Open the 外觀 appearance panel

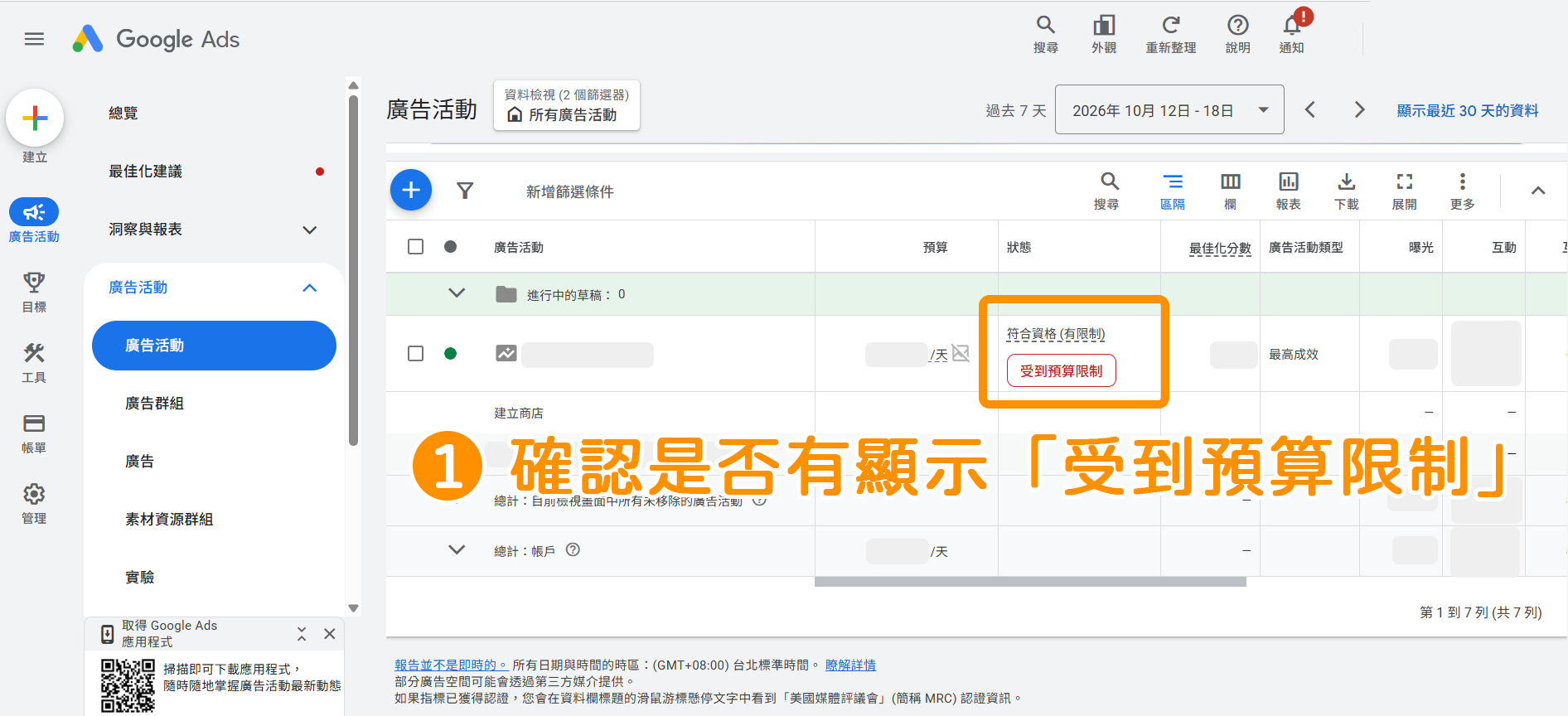click(1104, 35)
